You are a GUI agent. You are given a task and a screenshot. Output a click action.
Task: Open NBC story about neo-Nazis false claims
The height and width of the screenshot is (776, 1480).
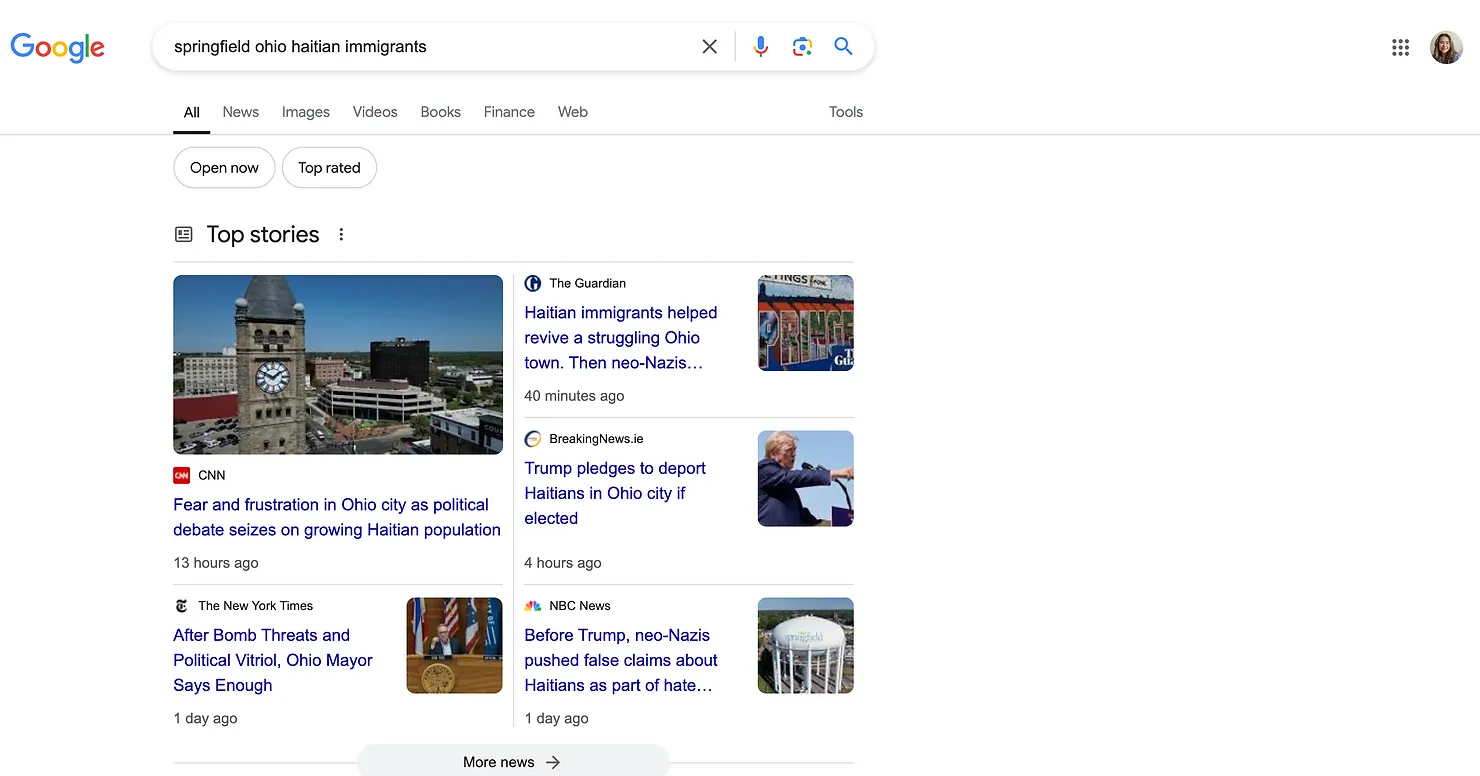(x=621, y=660)
